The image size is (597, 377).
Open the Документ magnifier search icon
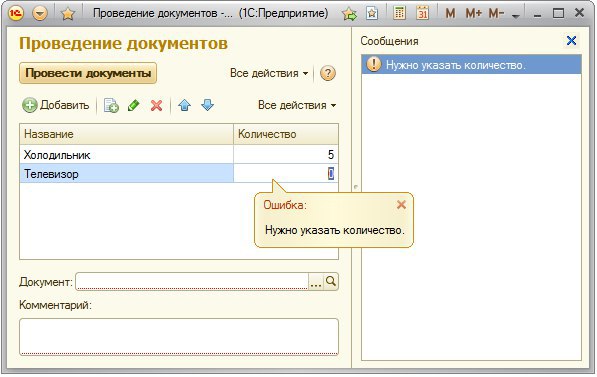(x=331, y=282)
